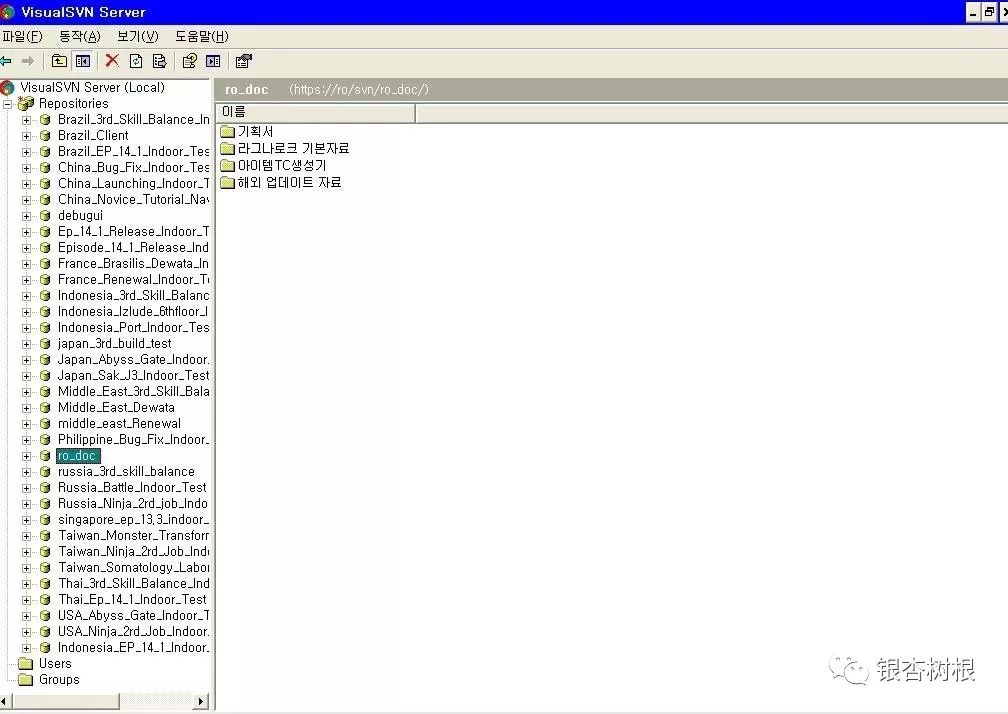Select the Brazil_EP_14_1_Indoor repository label
Image resolution: width=1008 pixels, height=714 pixels.
(134, 152)
